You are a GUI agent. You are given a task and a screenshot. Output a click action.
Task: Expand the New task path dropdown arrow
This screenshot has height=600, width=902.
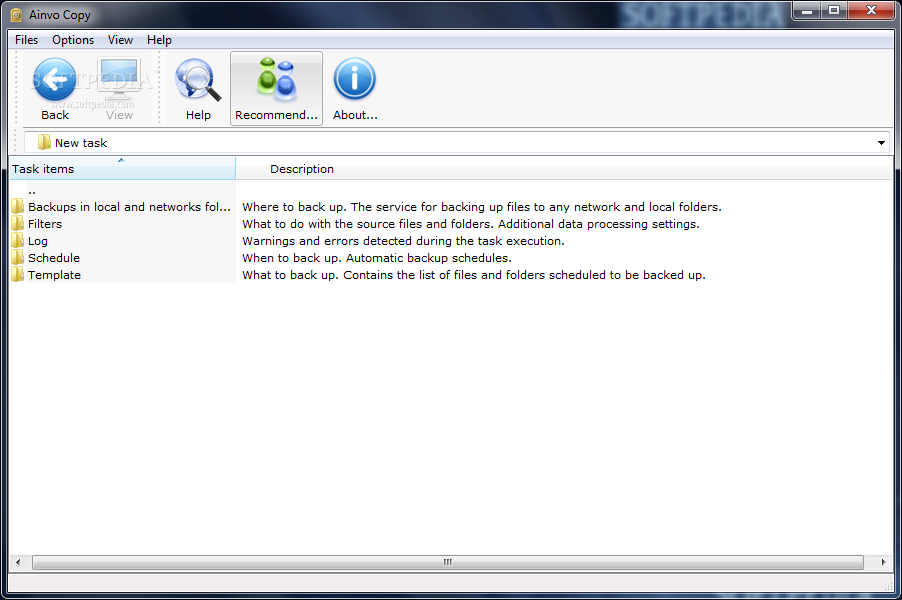pos(881,143)
